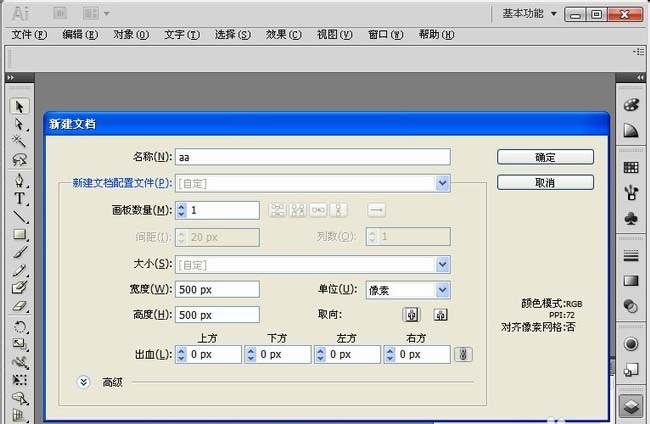Choose portrait orientation button

click(411, 315)
